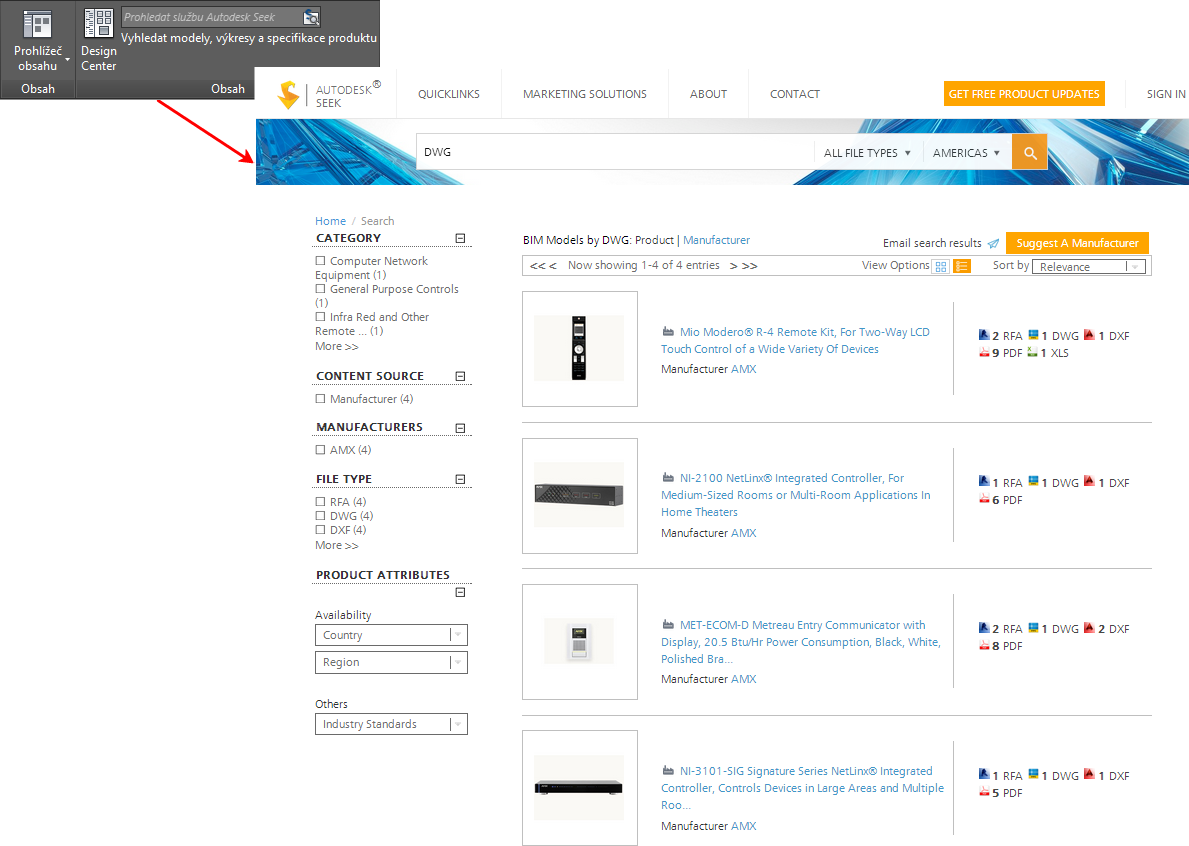Image resolution: width=1189 pixels, height=846 pixels.
Task: Click GET FREE PRODUCT UPDATES button
Action: (1024, 94)
